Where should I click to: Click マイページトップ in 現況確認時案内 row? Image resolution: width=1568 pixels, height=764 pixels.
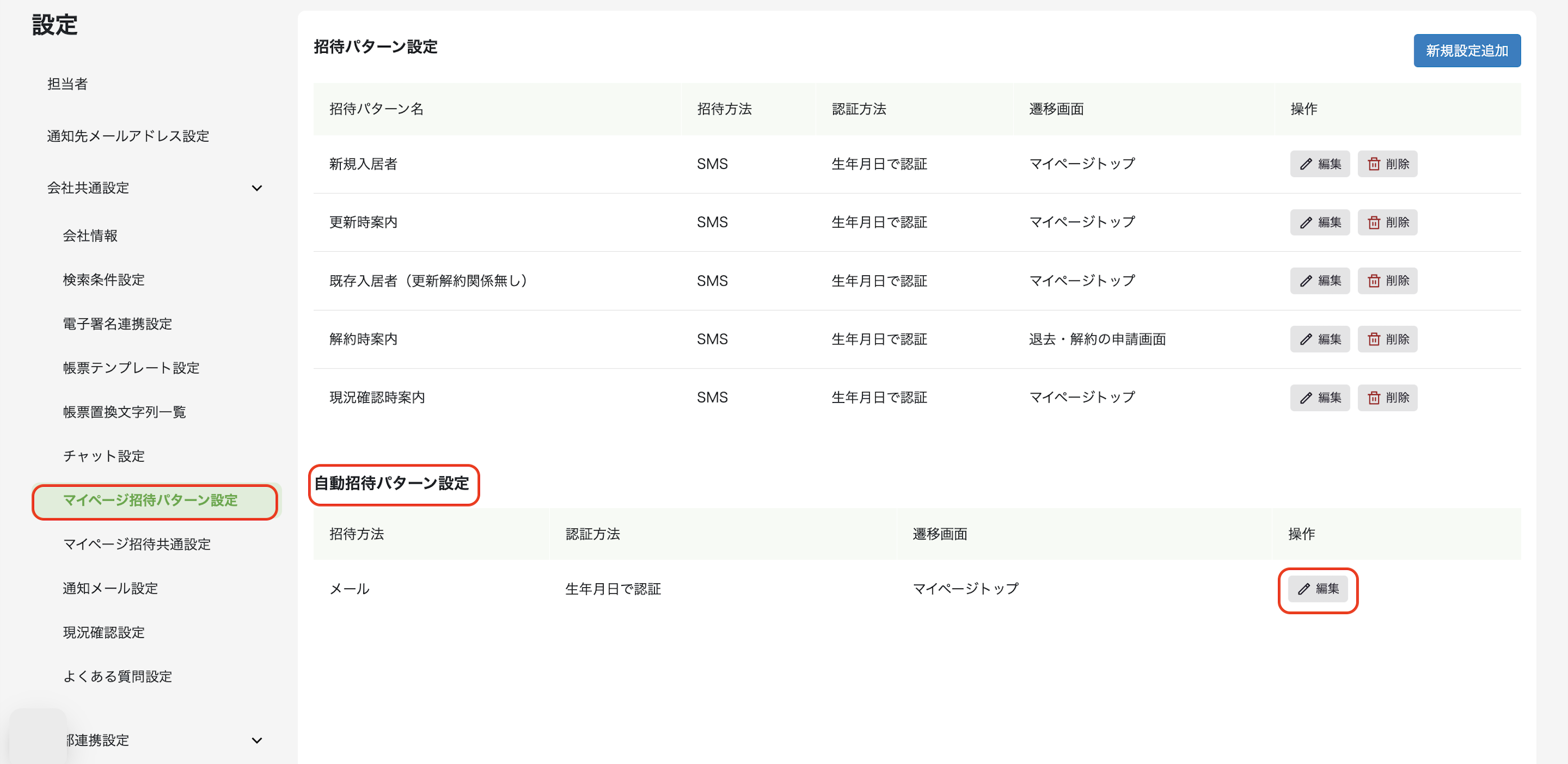point(1082,397)
